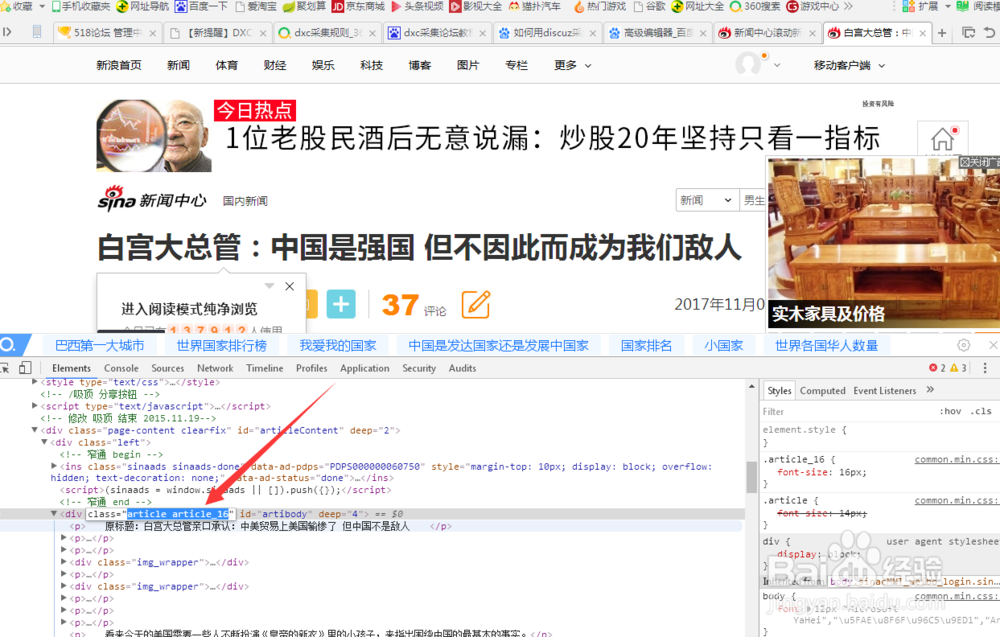Open the 新闻 search type dropdown
Image resolution: width=1000 pixels, height=637 pixels.
tap(707, 200)
